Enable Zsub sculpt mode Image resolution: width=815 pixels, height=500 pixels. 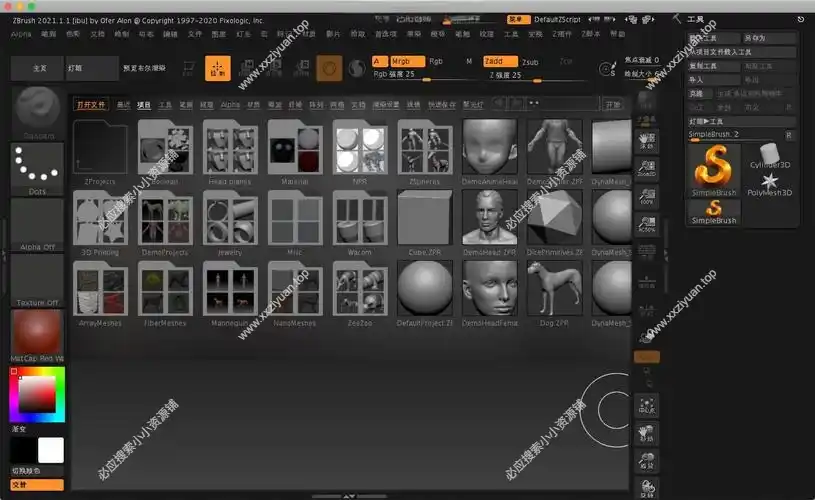coord(530,61)
